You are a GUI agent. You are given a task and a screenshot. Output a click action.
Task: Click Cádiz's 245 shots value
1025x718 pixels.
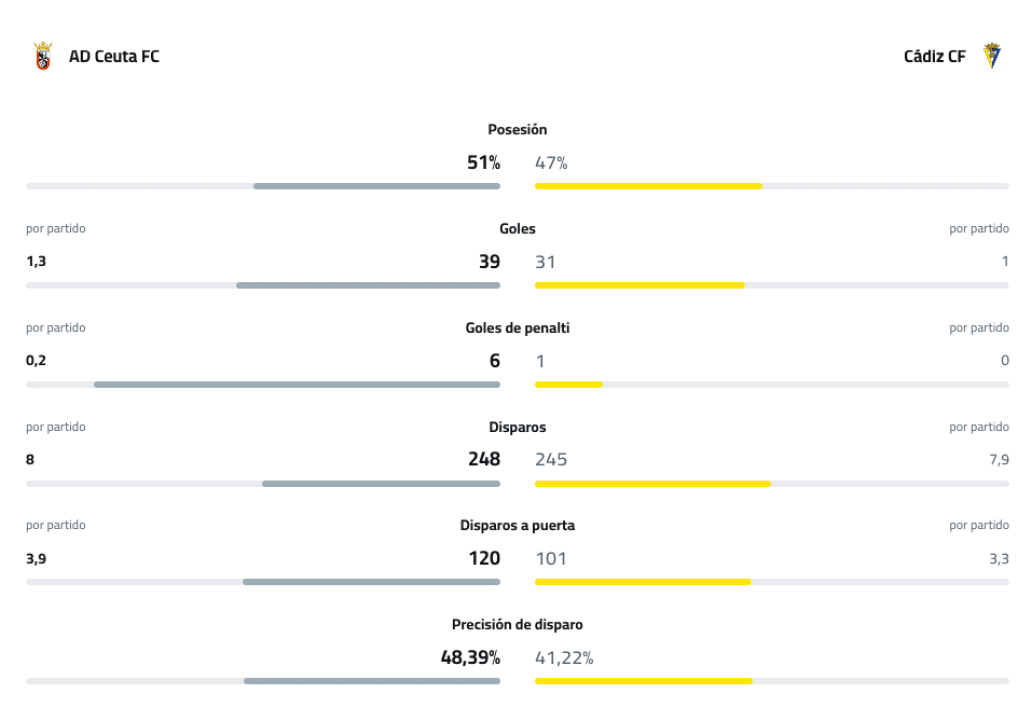click(x=551, y=459)
